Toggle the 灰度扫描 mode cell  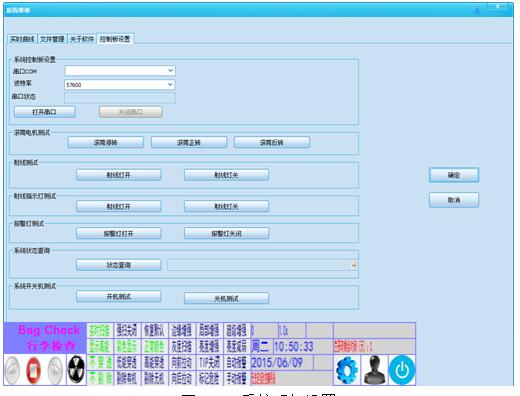coord(182,347)
